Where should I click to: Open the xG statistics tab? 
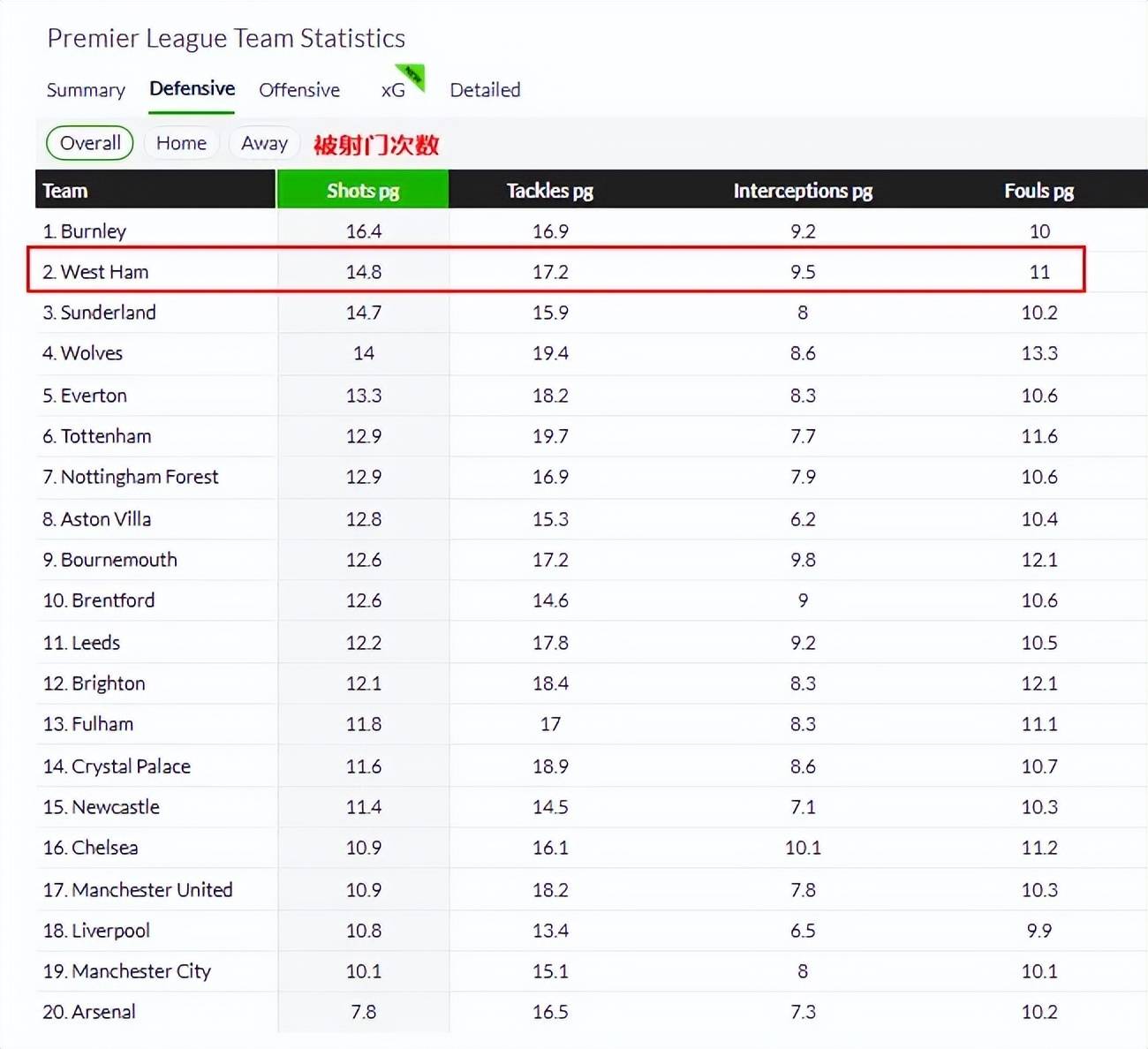[x=393, y=91]
